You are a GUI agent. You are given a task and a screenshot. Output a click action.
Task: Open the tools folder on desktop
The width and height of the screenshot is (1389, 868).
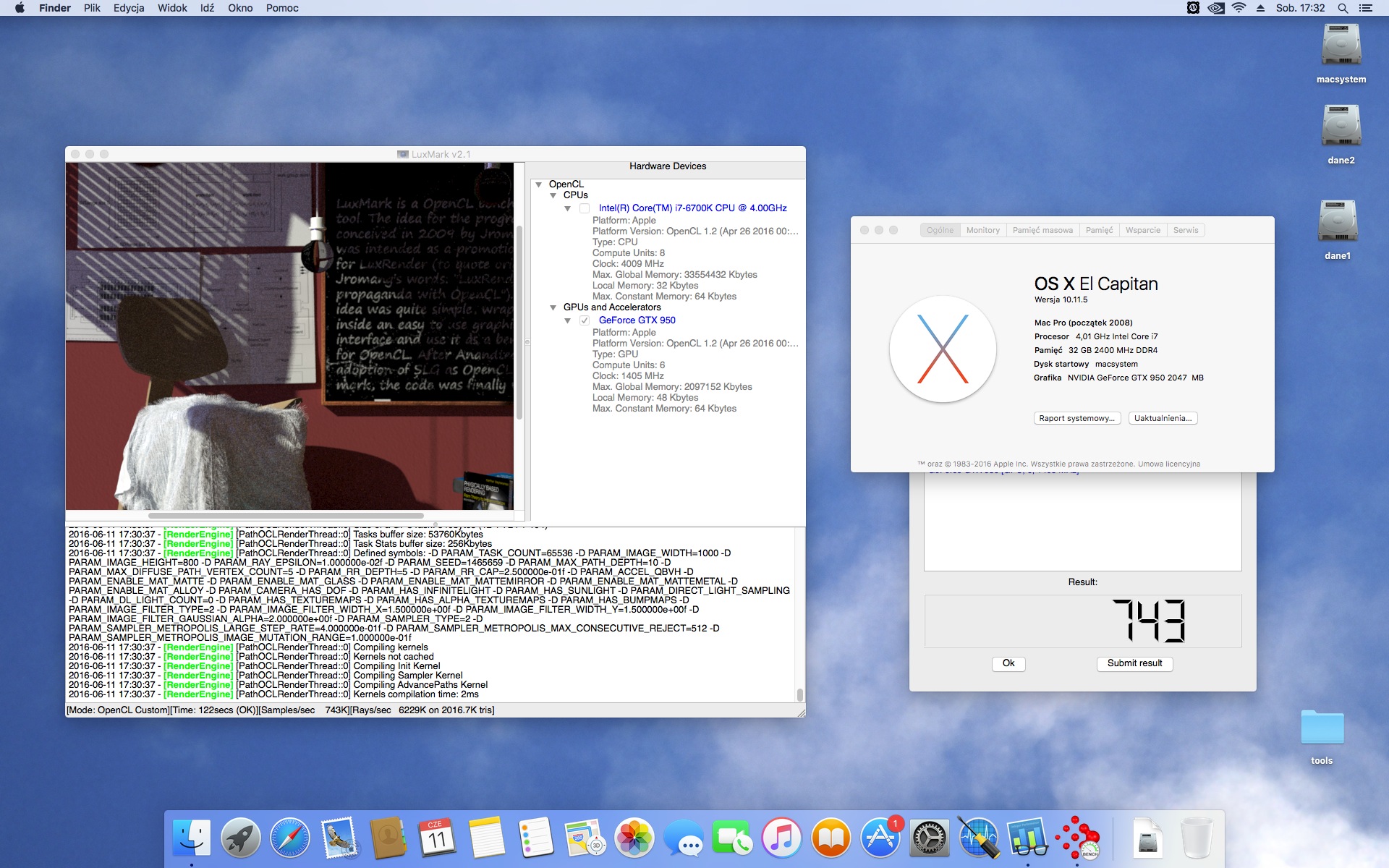point(1322,728)
